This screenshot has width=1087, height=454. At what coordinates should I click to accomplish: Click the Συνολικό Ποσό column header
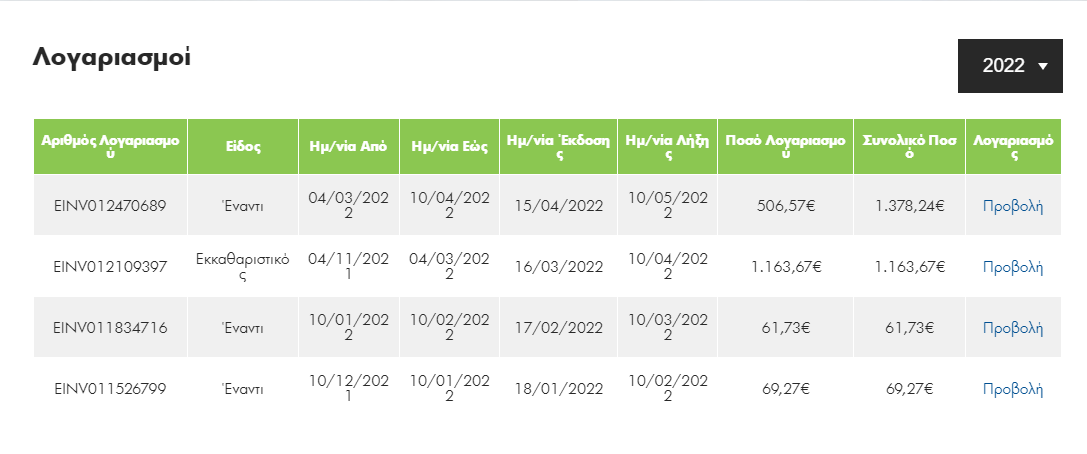coord(910,147)
